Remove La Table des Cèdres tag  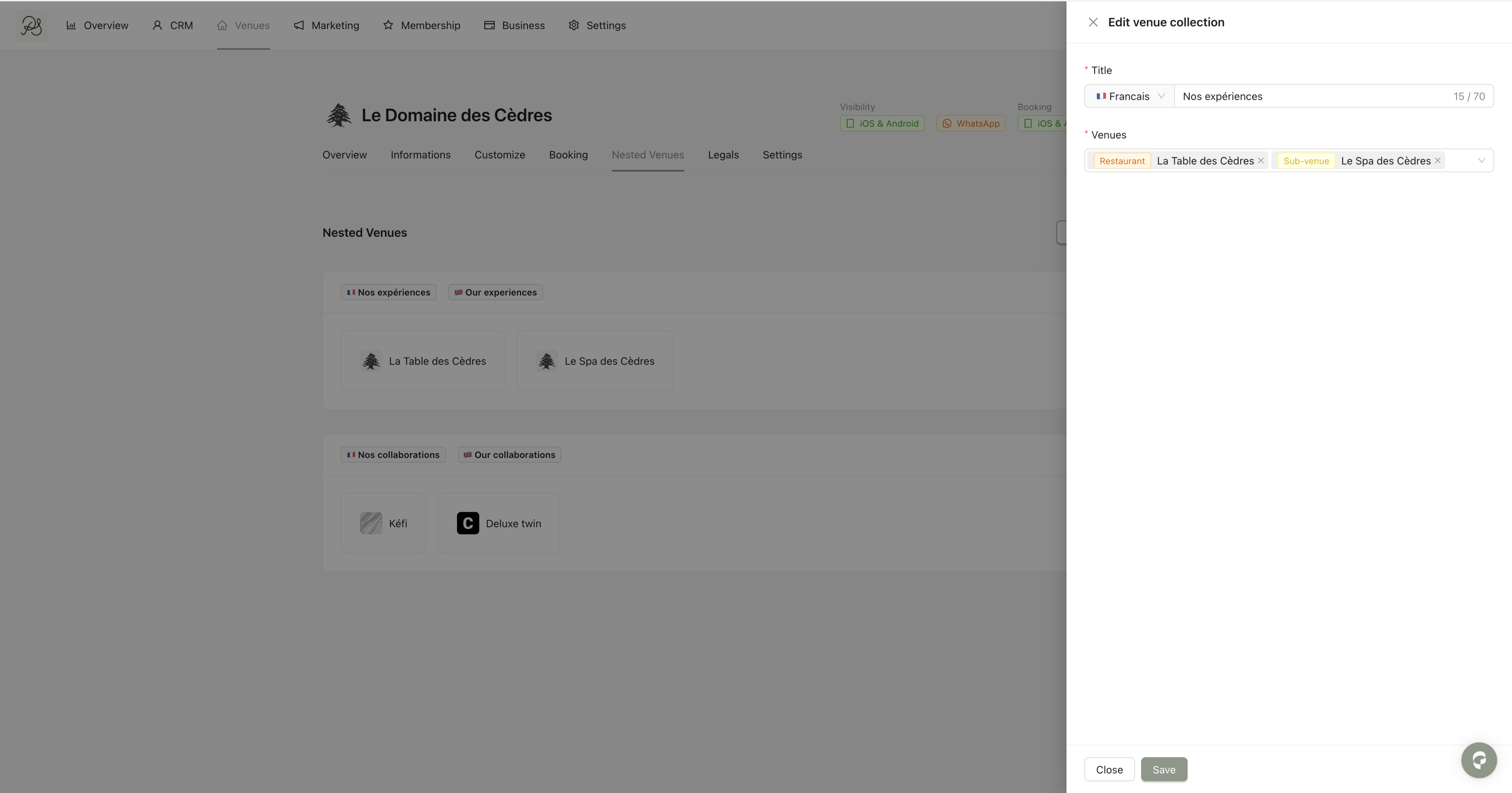point(1261,160)
